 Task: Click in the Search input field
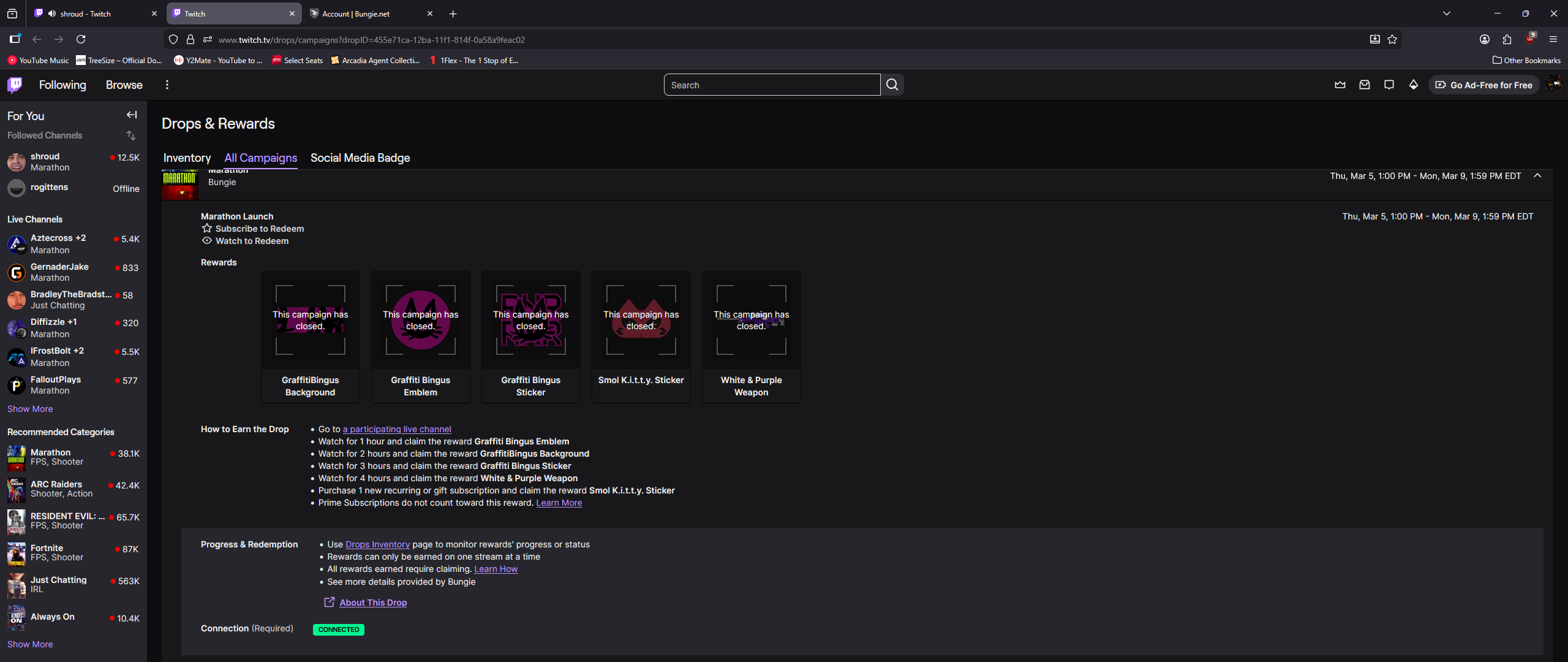(x=772, y=85)
